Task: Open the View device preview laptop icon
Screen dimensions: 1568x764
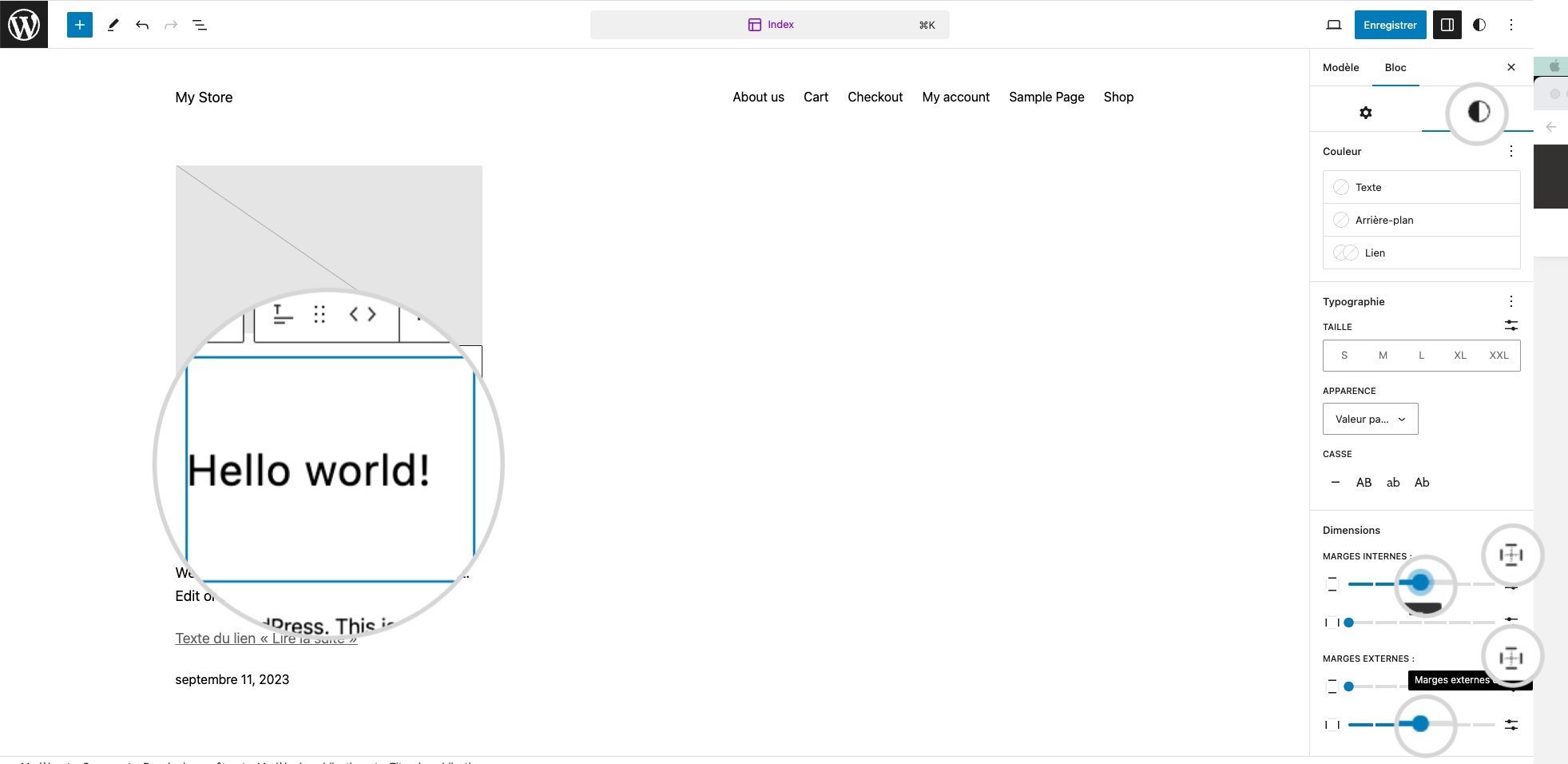Action: coord(1333,25)
